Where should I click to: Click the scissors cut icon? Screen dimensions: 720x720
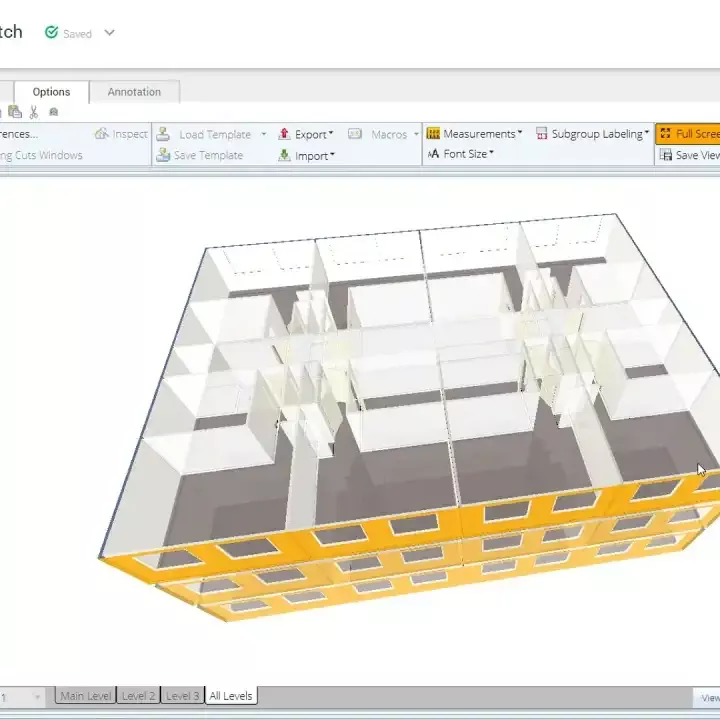pos(34,112)
